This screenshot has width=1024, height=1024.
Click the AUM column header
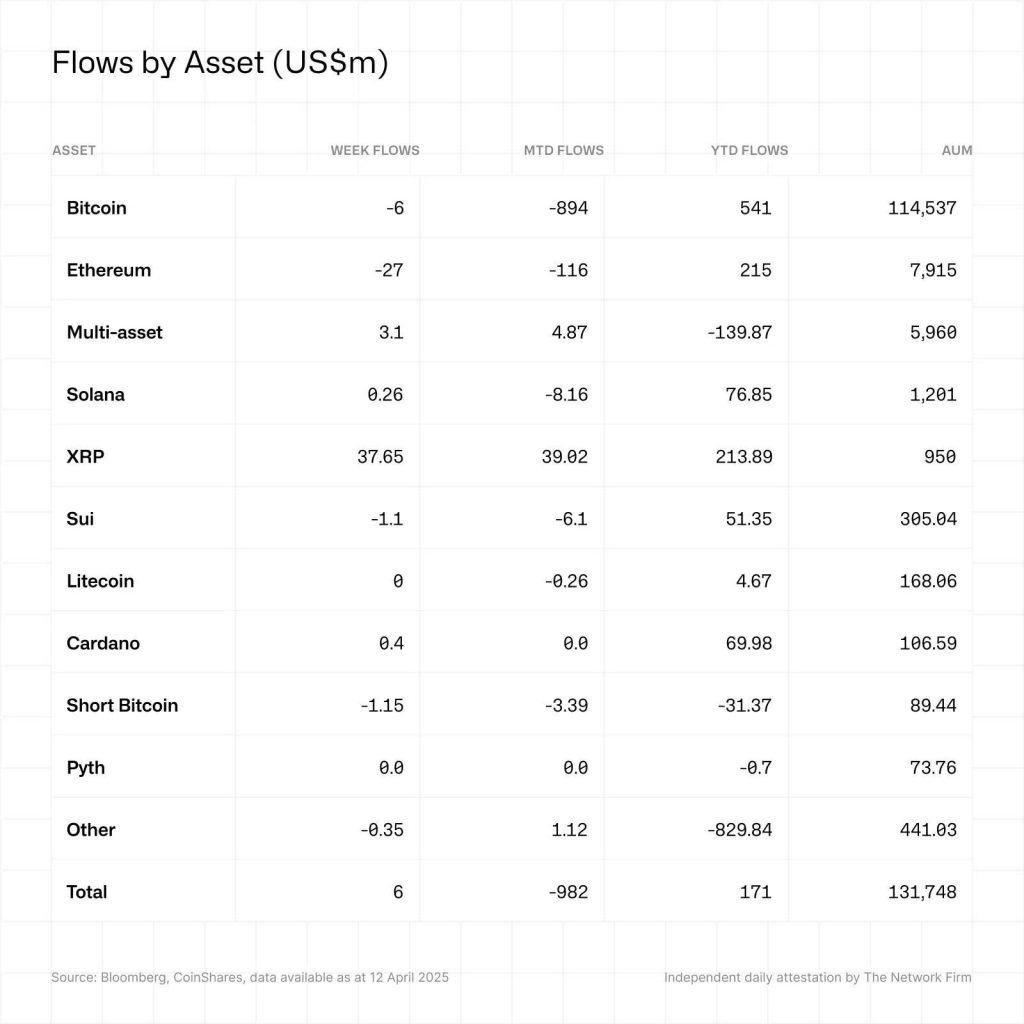pos(957,150)
